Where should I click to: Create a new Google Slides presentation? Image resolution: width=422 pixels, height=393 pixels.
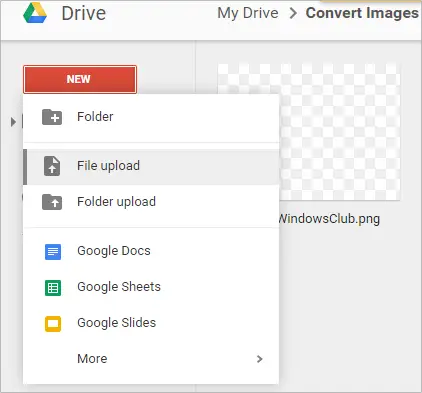pos(151,323)
